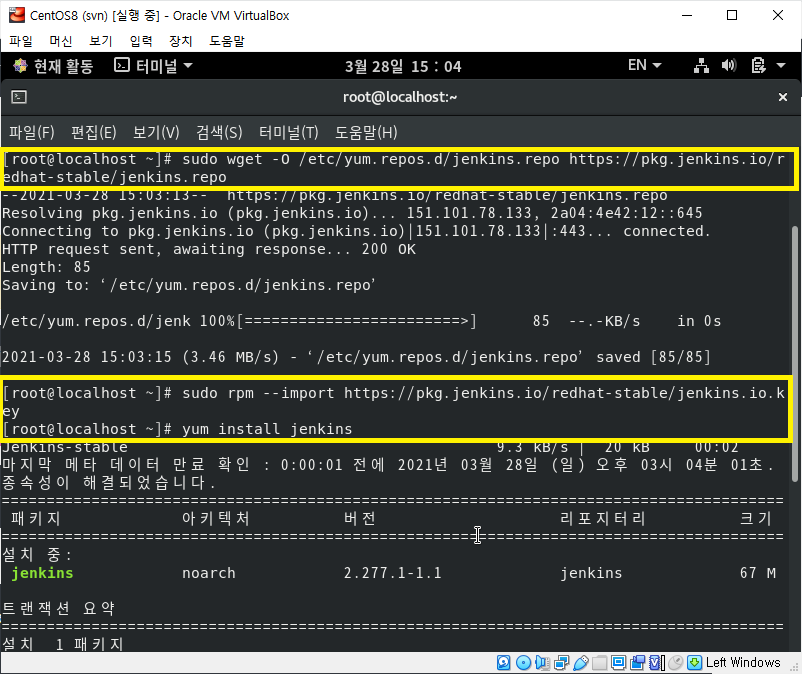Screen dimensions: 802x674
Task: Click the 'saved [85/85]' text
Action: click(654, 357)
